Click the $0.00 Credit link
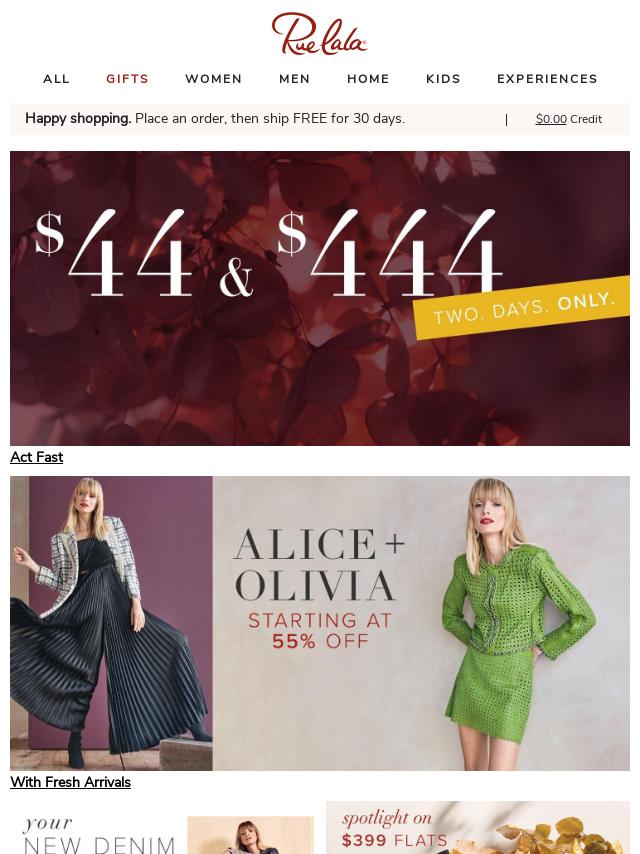 569,119
